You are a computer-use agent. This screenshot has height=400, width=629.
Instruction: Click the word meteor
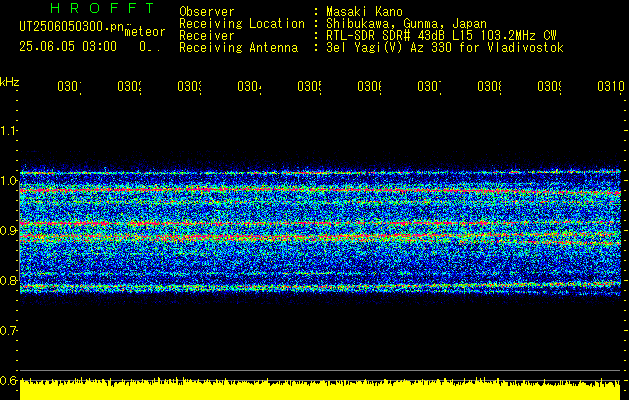[144, 32]
